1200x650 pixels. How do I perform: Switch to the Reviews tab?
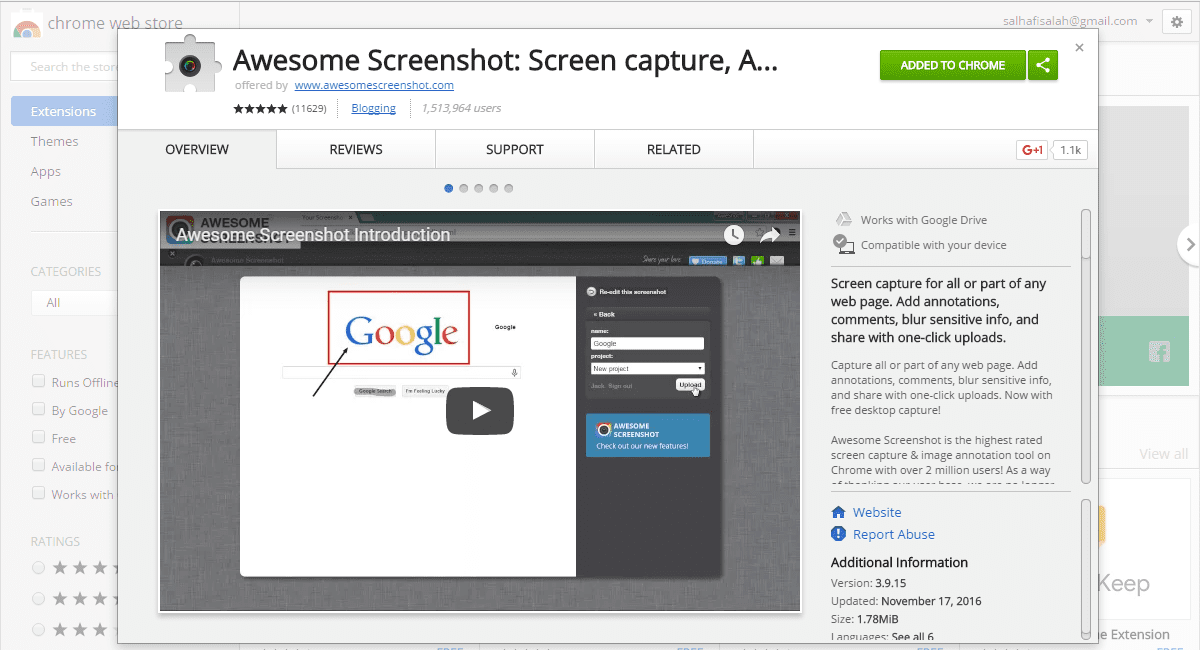[356, 149]
